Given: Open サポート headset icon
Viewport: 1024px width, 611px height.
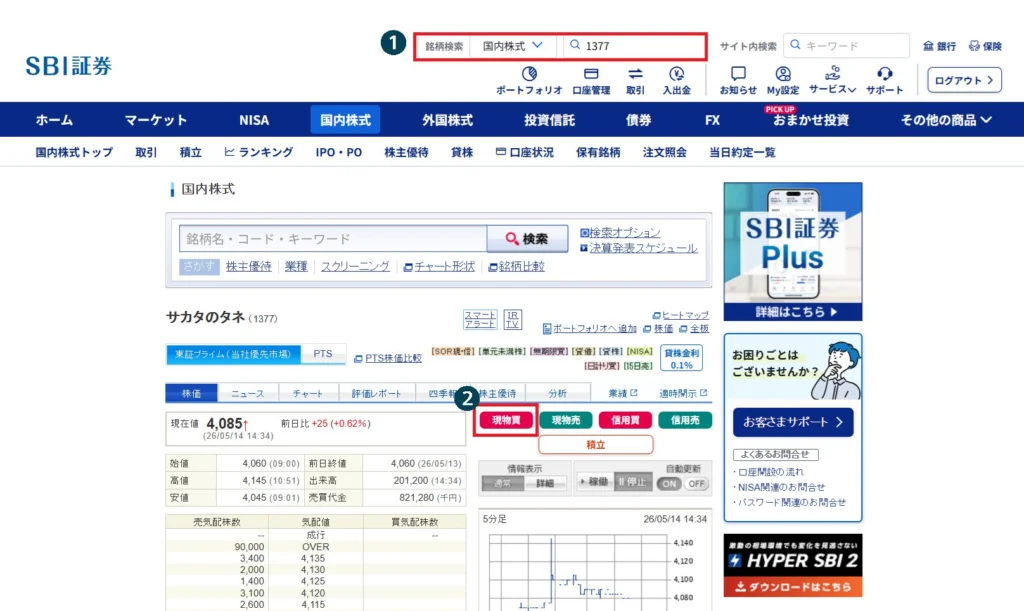Looking at the screenshot, I should [884, 73].
